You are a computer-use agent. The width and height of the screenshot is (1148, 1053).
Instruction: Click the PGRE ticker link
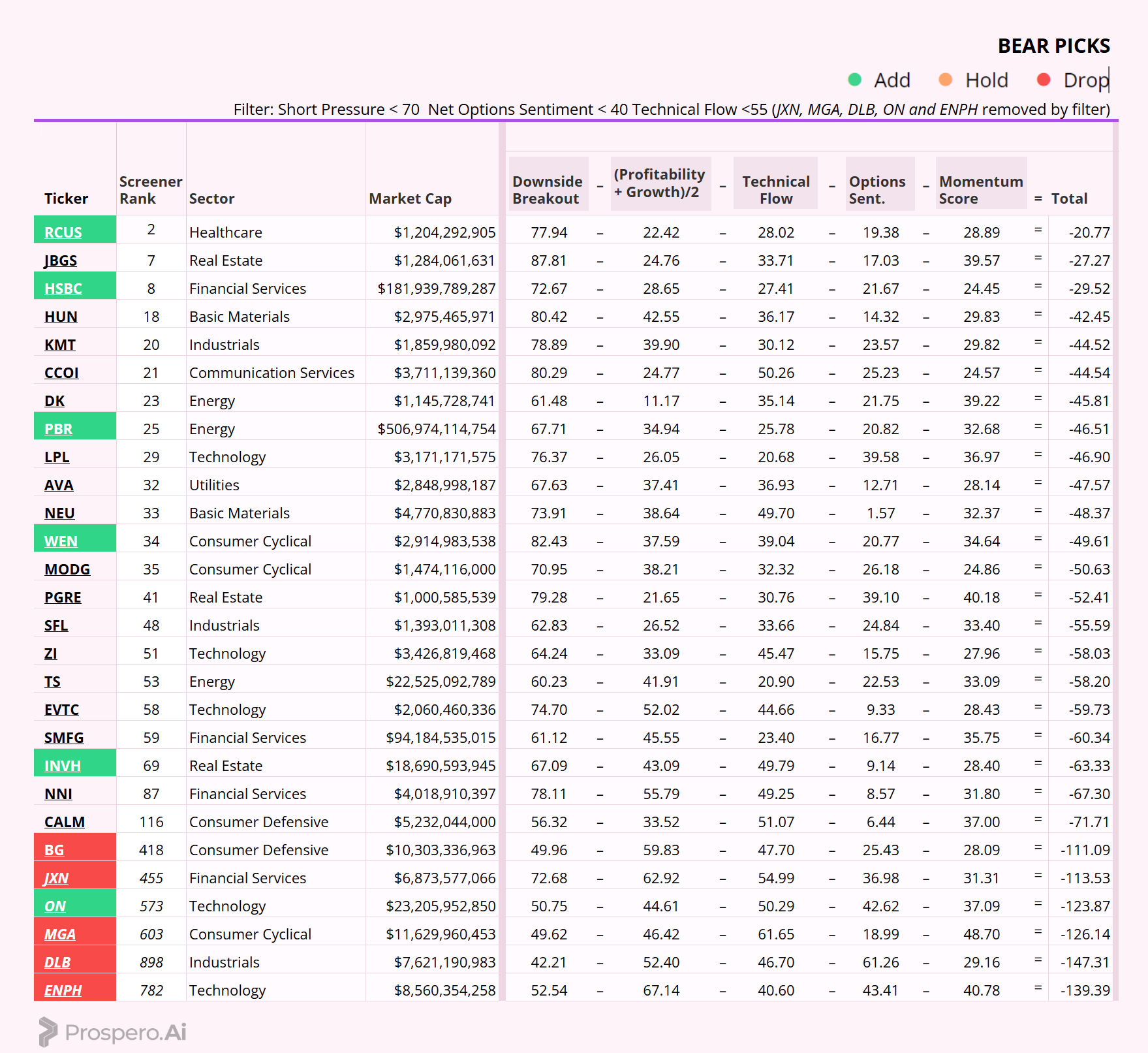[x=63, y=597]
